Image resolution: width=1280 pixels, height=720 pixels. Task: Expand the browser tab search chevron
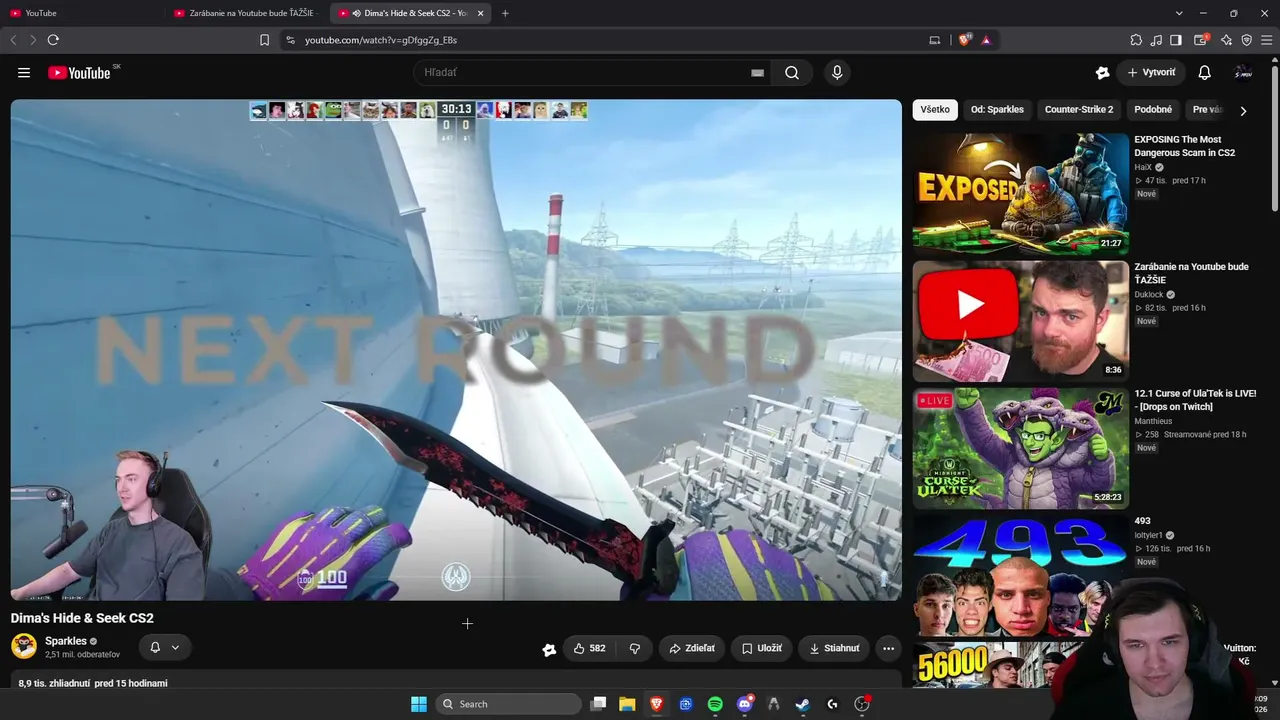[x=1179, y=13]
